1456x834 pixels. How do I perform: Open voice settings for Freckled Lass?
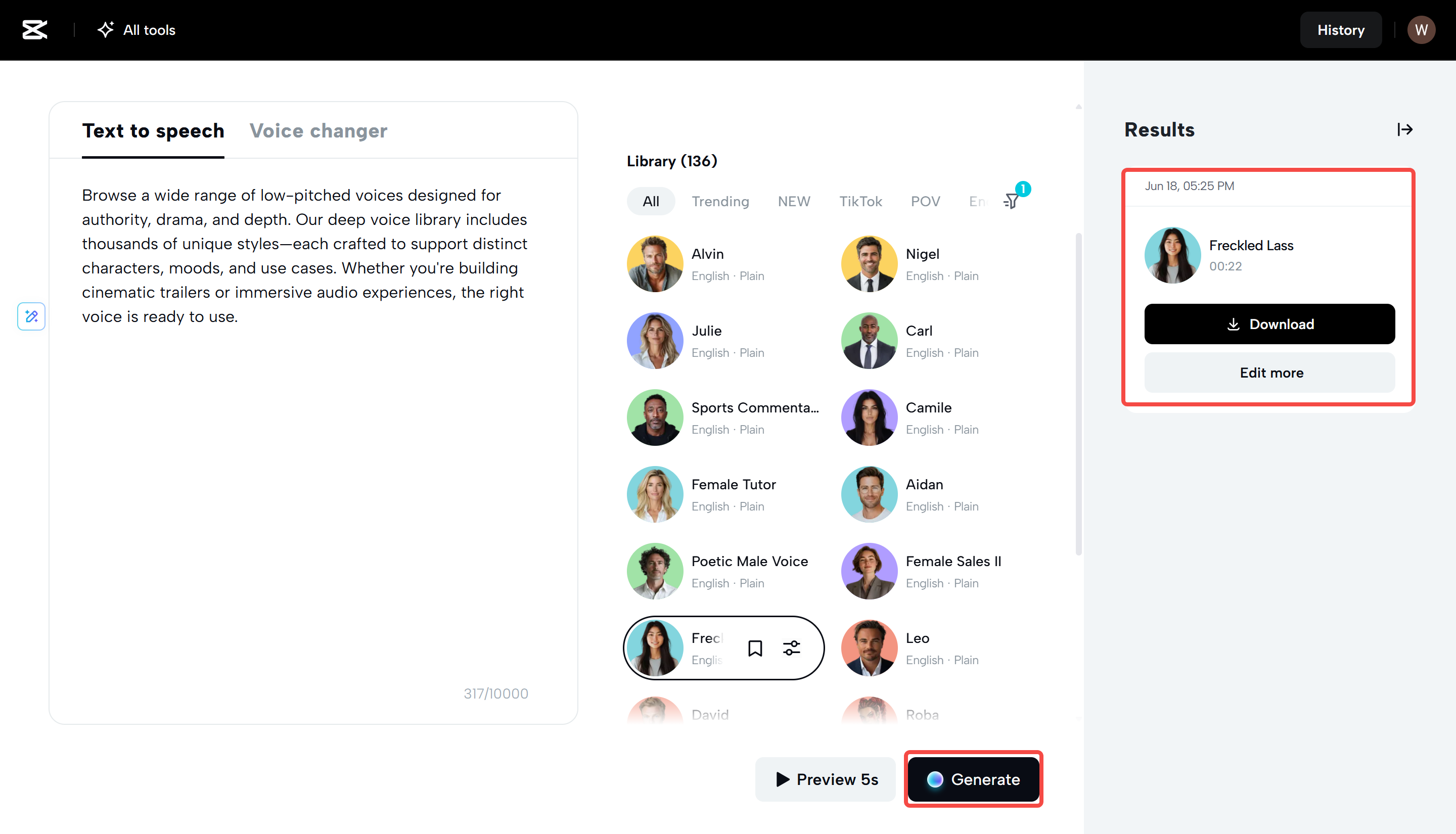[792, 648]
